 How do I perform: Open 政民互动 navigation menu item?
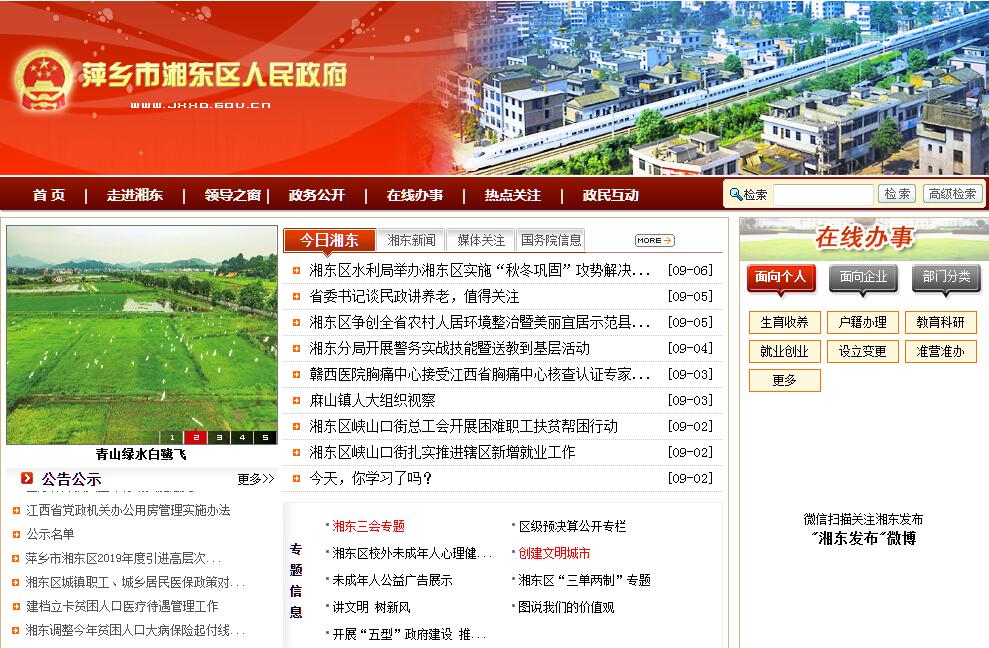pyautogui.click(x=611, y=195)
